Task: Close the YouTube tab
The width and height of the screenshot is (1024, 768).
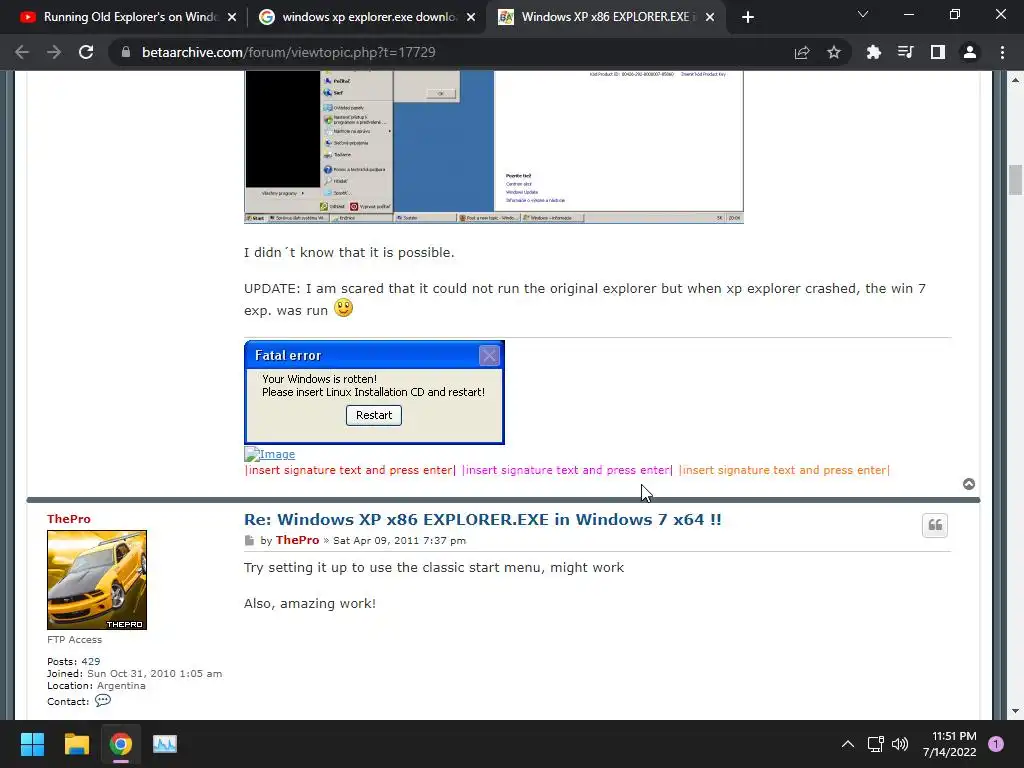Action: 232,17
